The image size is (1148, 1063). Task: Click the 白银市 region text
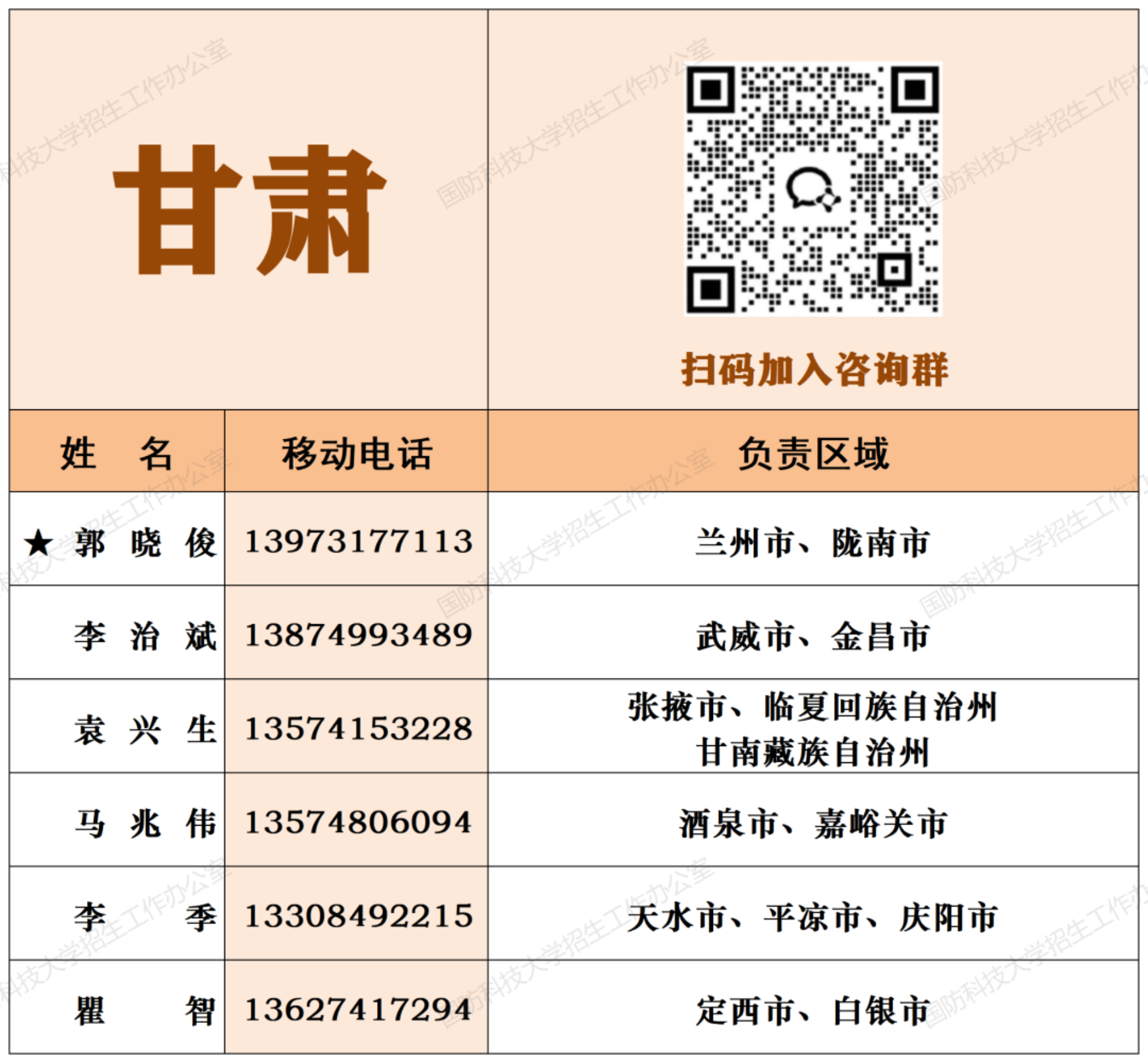point(880,1011)
